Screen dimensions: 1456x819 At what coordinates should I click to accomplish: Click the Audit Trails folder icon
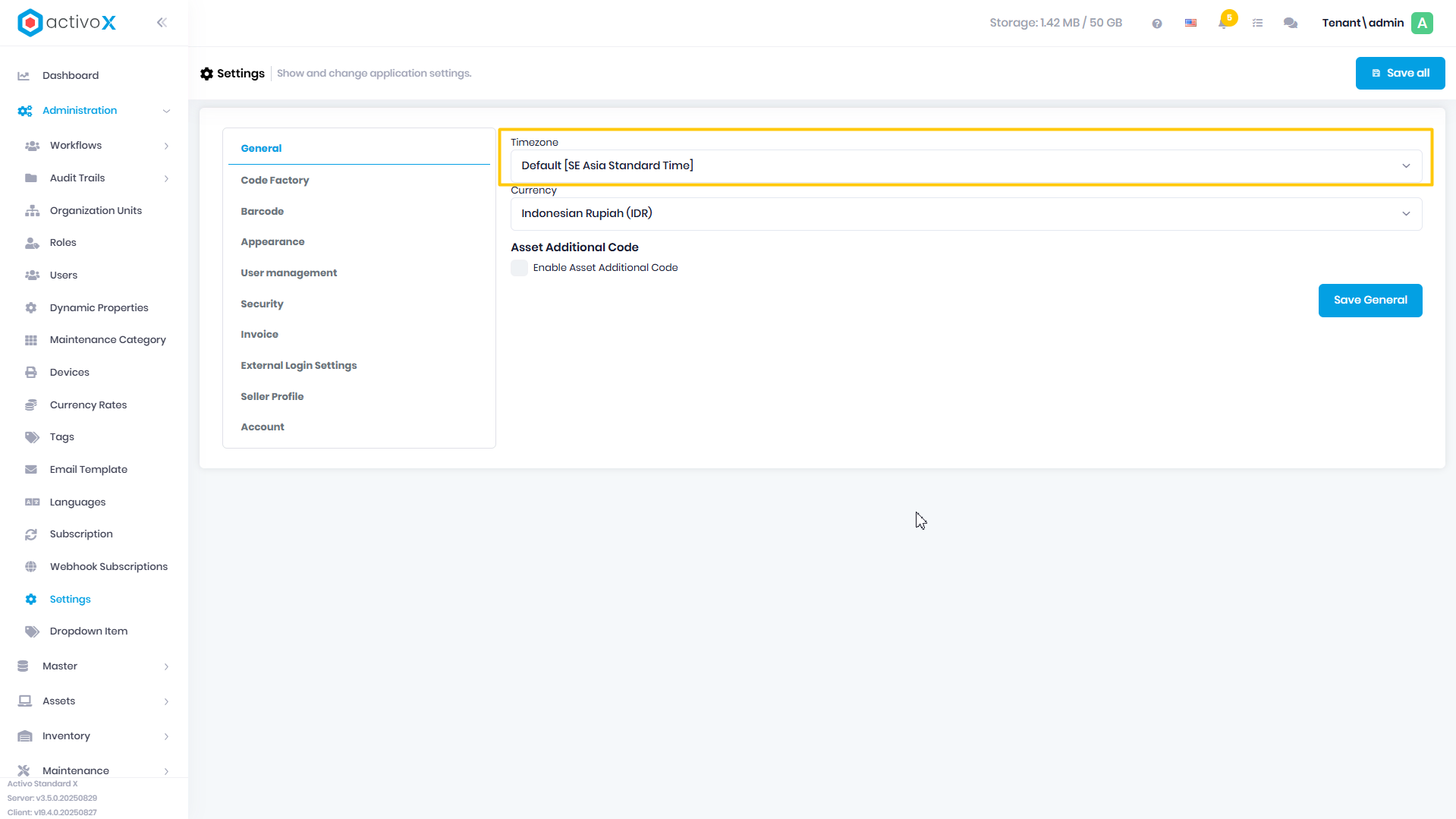pos(31,178)
